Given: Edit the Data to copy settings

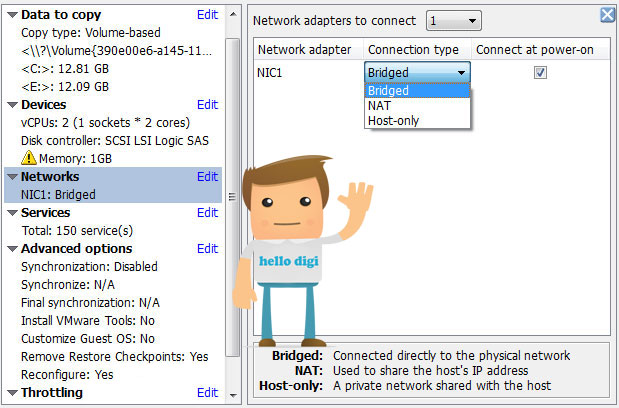Looking at the screenshot, I should tap(208, 15).
